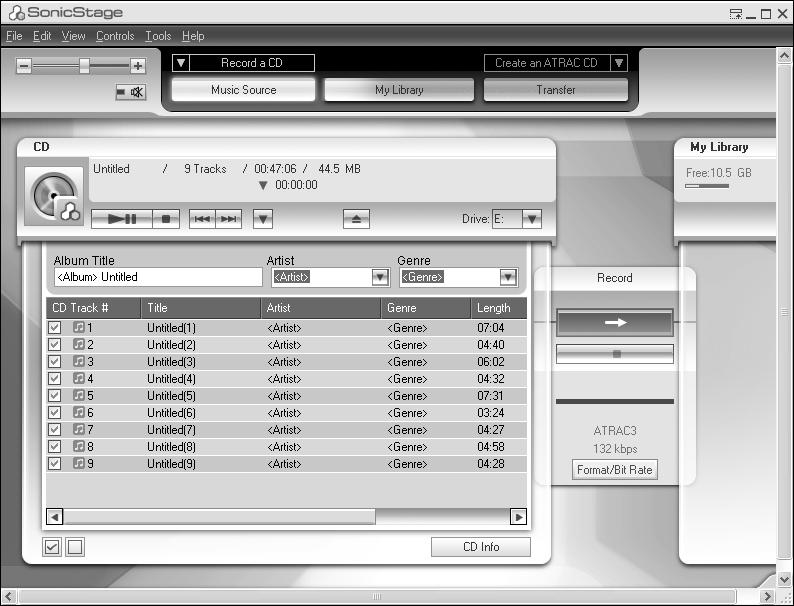Click music note icon for track 7
794x606 pixels.
click(x=78, y=429)
